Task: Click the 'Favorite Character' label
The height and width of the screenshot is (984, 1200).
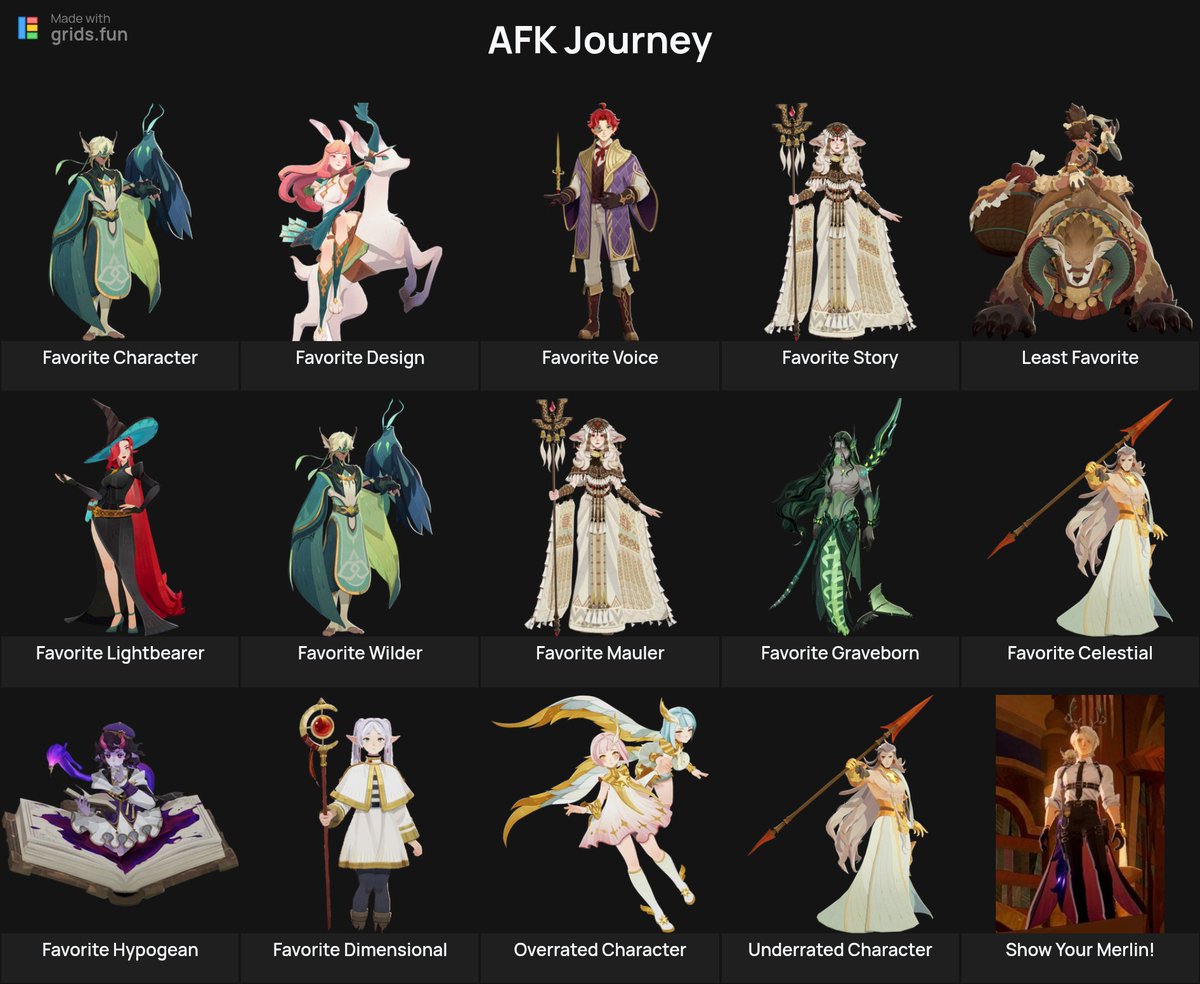Action: coord(120,358)
